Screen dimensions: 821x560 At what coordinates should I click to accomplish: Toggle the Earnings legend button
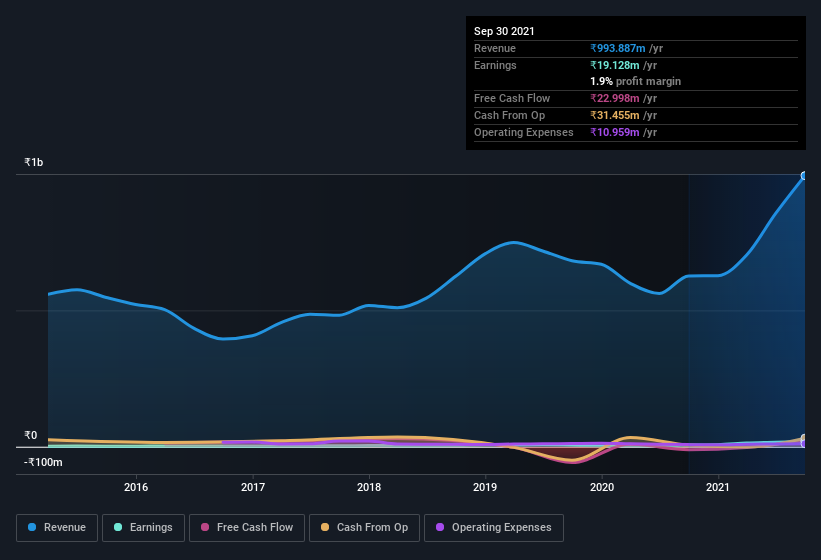(x=143, y=528)
